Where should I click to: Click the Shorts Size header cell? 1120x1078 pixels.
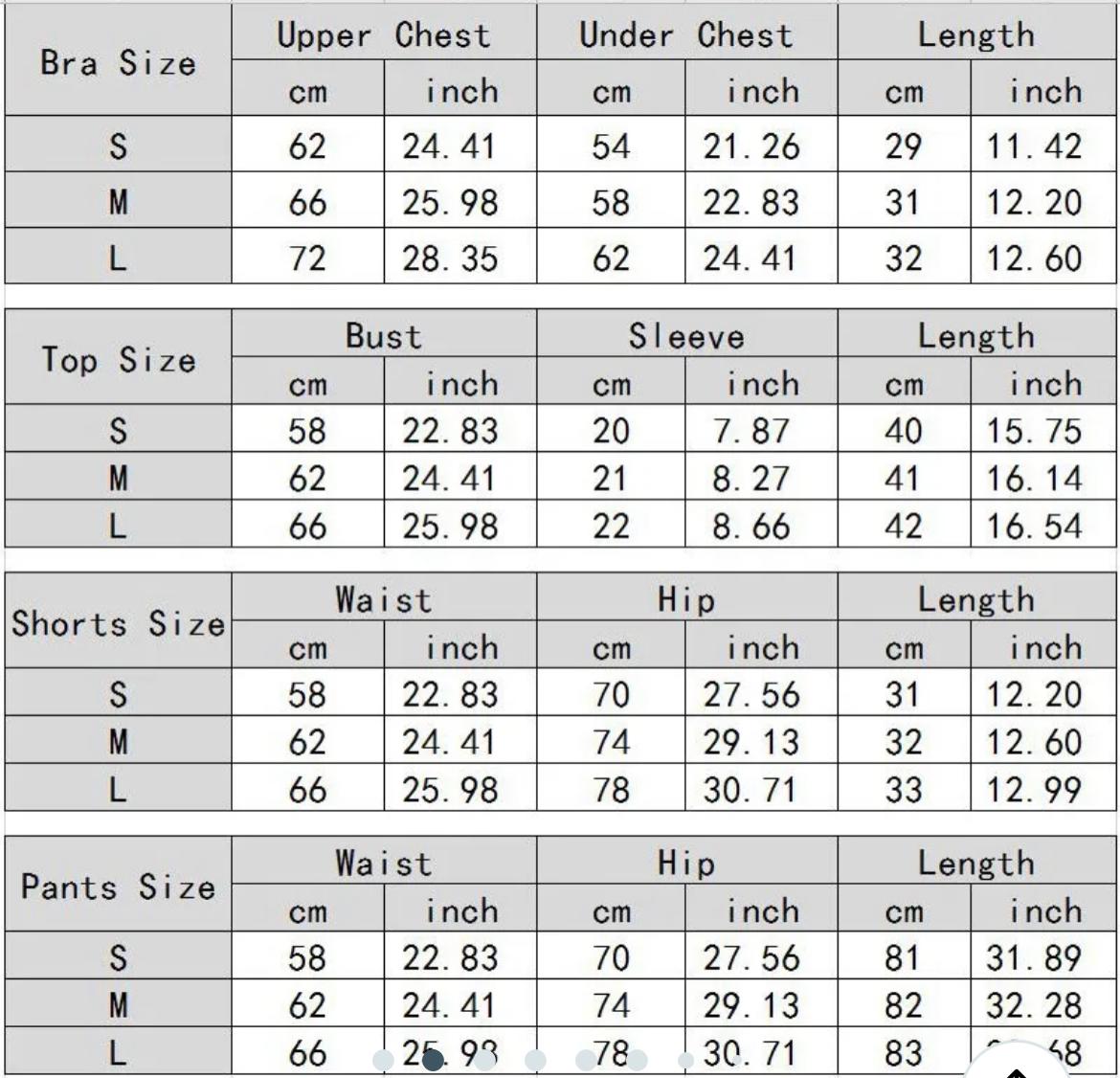pos(119,622)
